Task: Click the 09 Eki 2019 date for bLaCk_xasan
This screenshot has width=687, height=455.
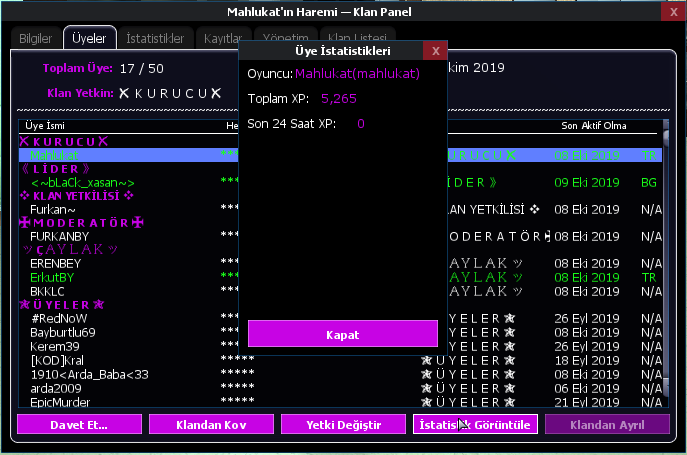Action: (x=587, y=182)
